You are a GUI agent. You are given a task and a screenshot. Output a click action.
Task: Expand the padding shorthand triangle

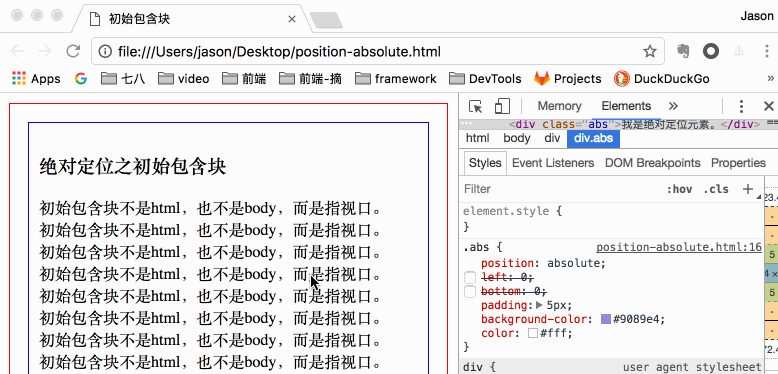[x=540, y=305]
